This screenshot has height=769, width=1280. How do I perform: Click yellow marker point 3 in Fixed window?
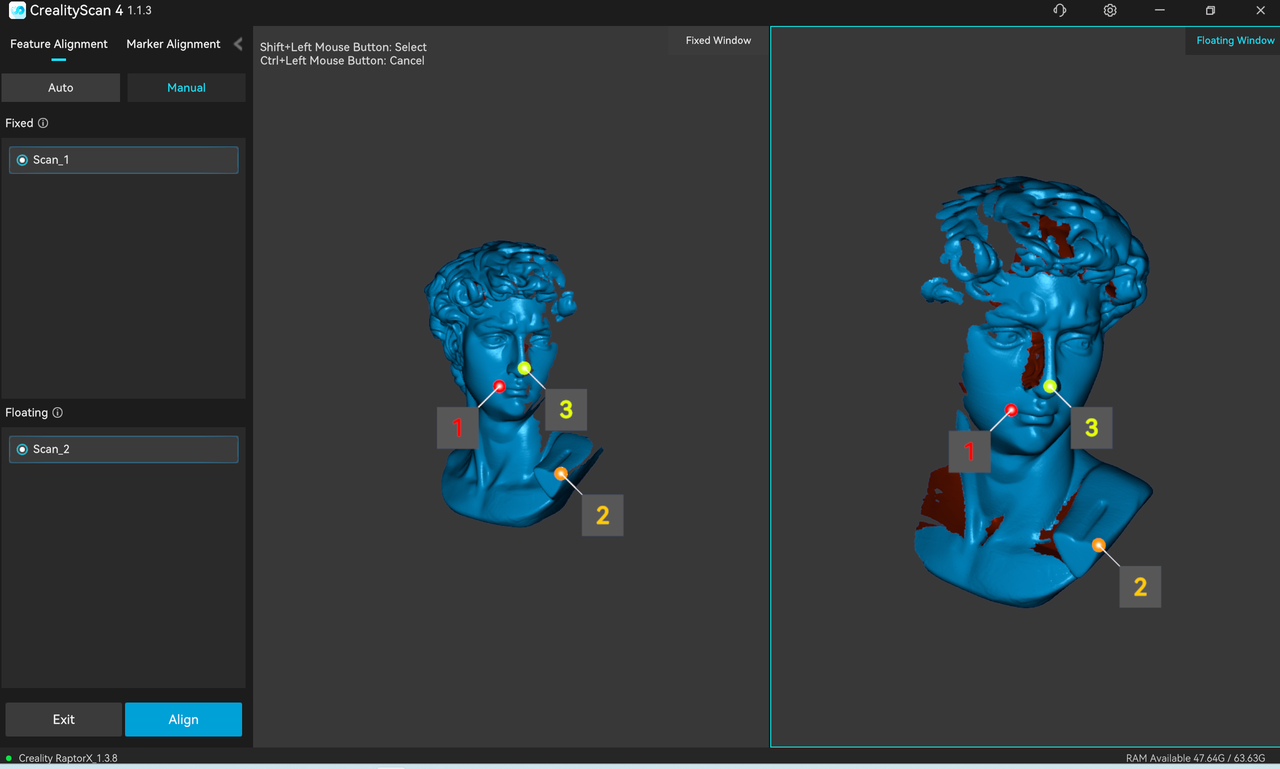tap(524, 368)
